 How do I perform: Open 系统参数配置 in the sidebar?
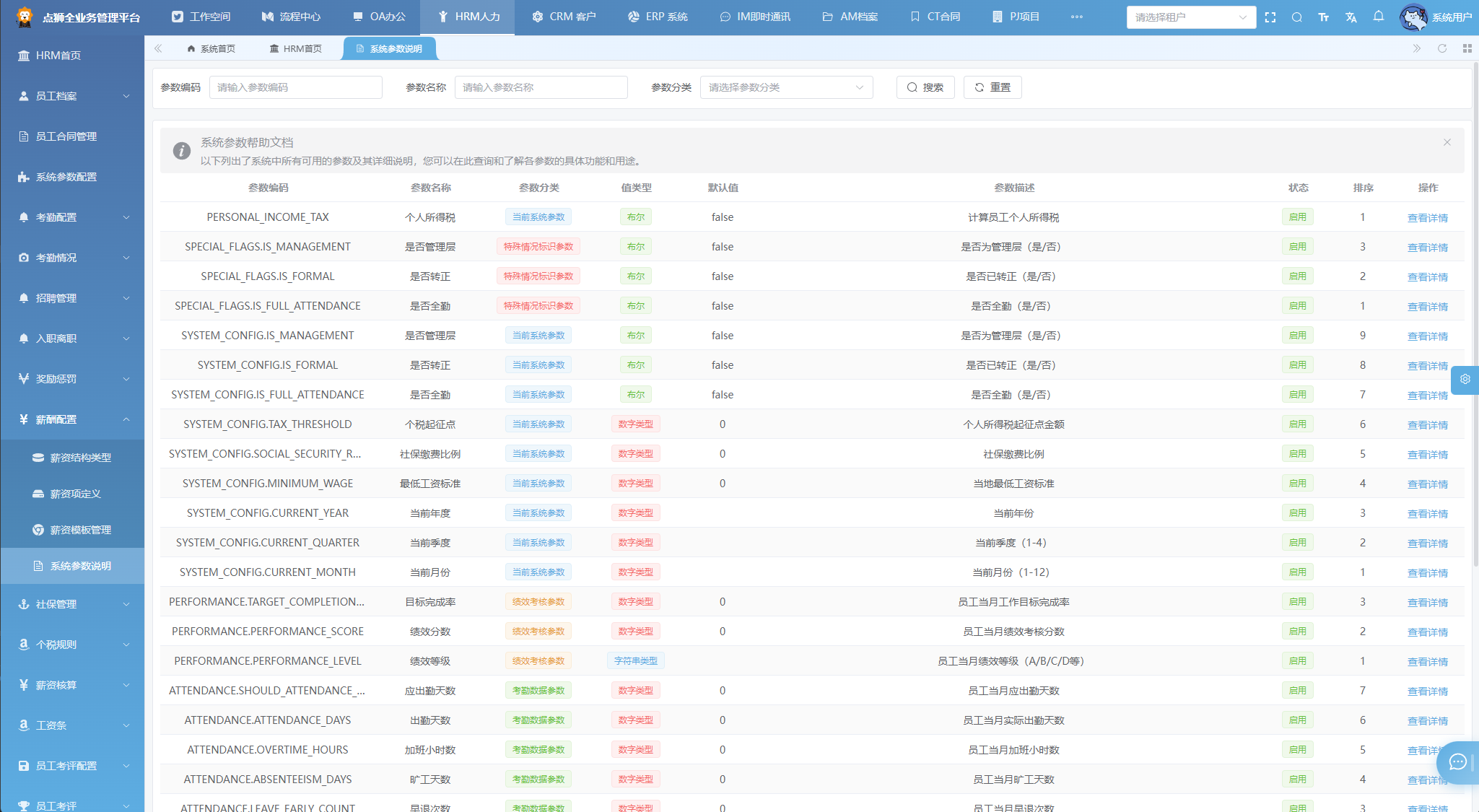[x=72, y=177]
